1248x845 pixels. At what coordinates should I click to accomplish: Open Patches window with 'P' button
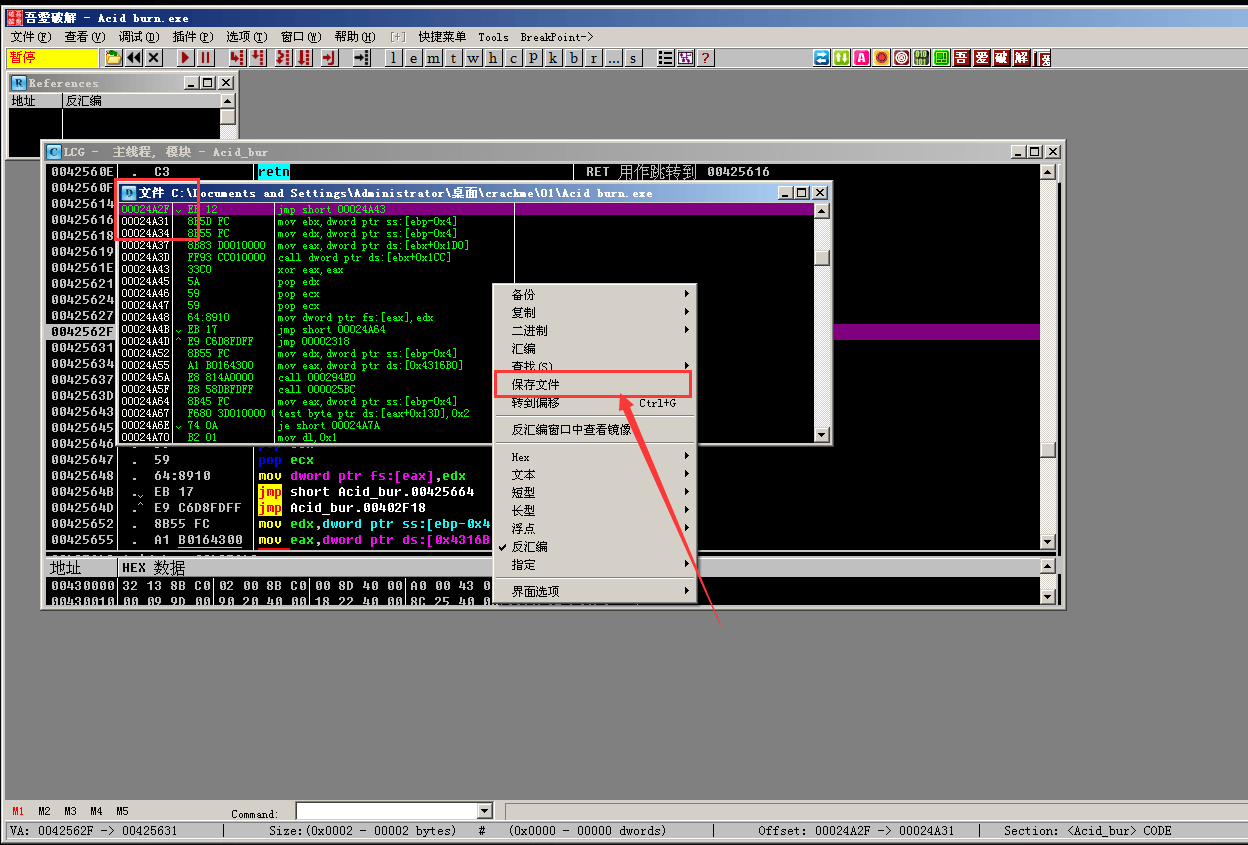tap(533, 58)
